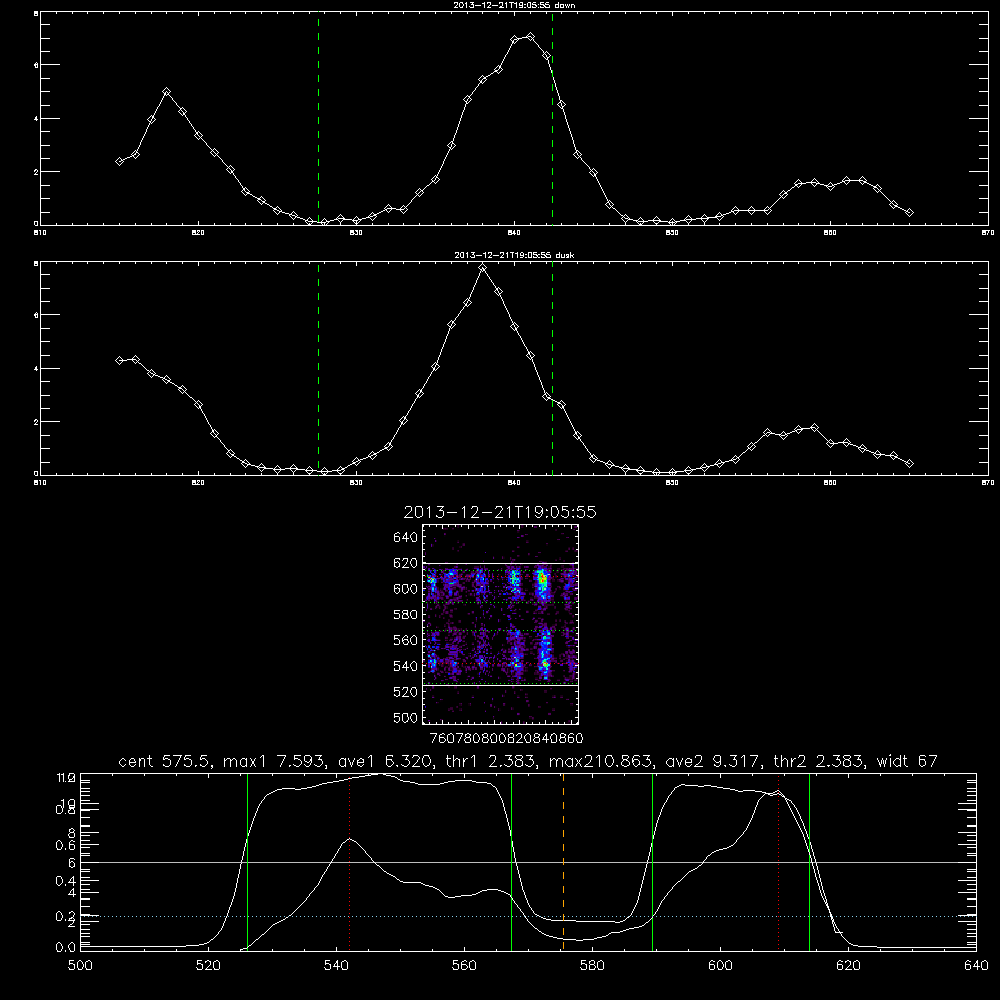
Task: Click the '560' x-axis label of the bottom plot
Action: click(464, 966)
